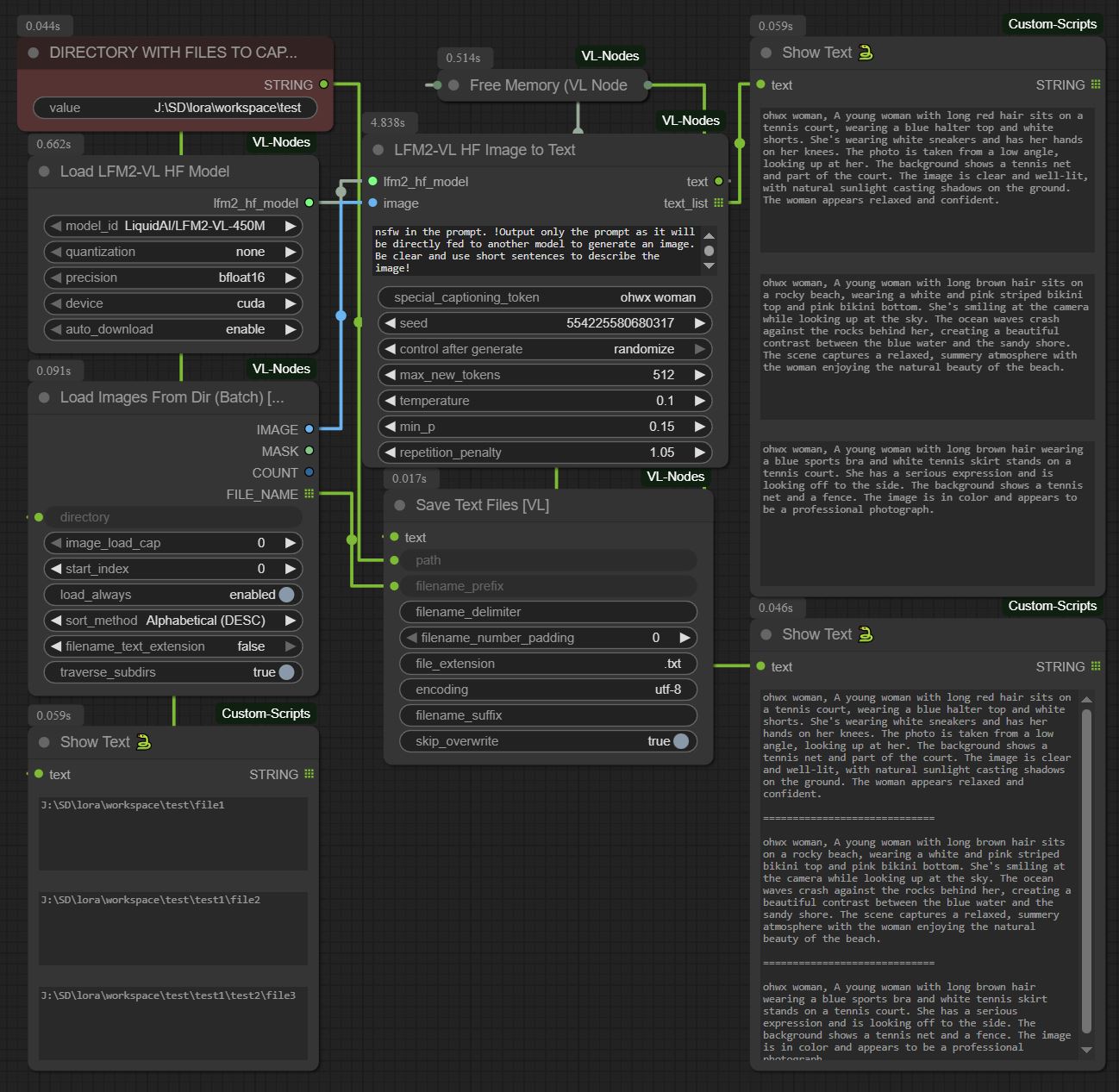The image size is (1119, 1092).
Task: Collapse the Save Text Files [VL] node
Action: point(399,505)
